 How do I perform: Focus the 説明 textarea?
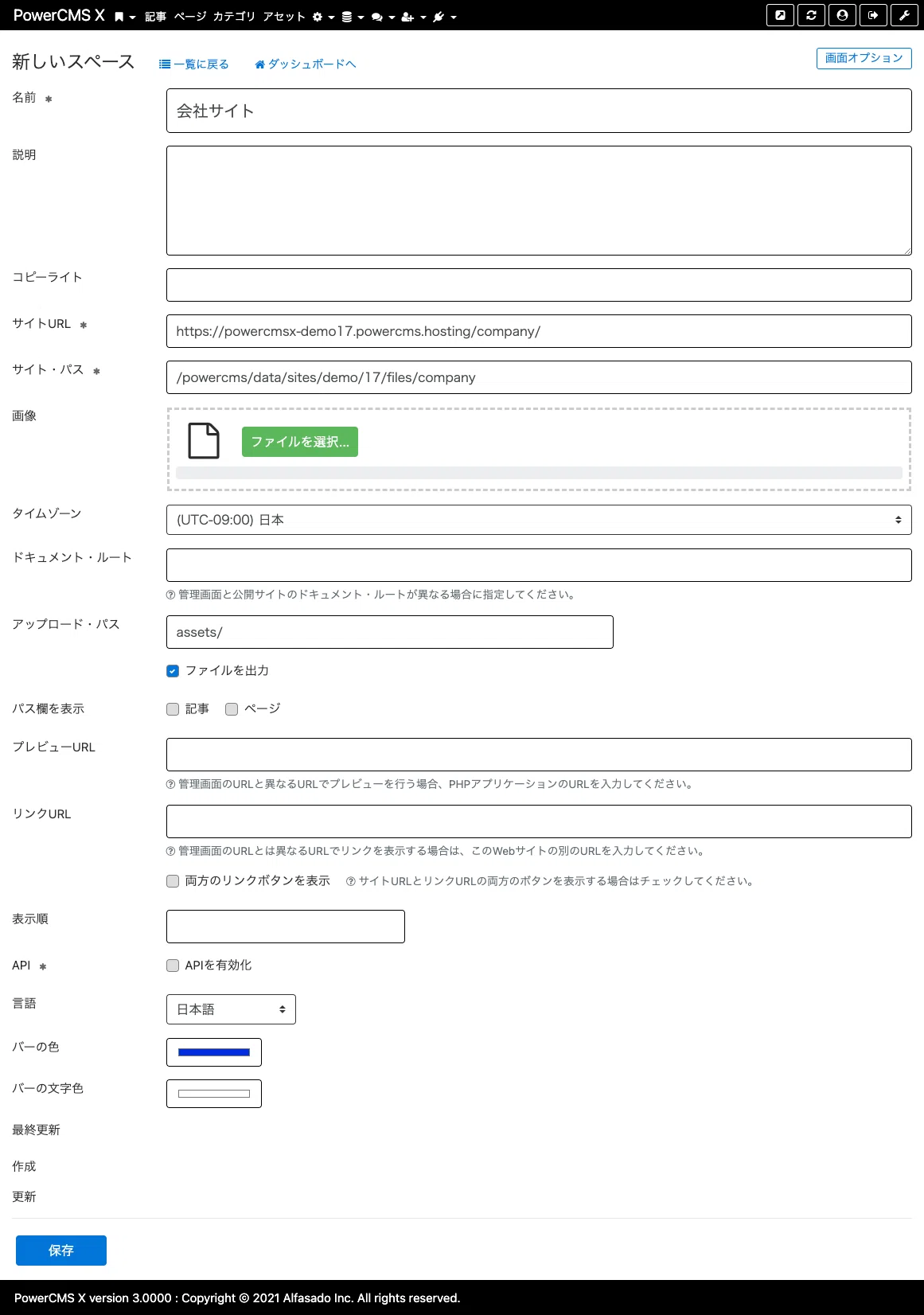[x=539, y=201]
